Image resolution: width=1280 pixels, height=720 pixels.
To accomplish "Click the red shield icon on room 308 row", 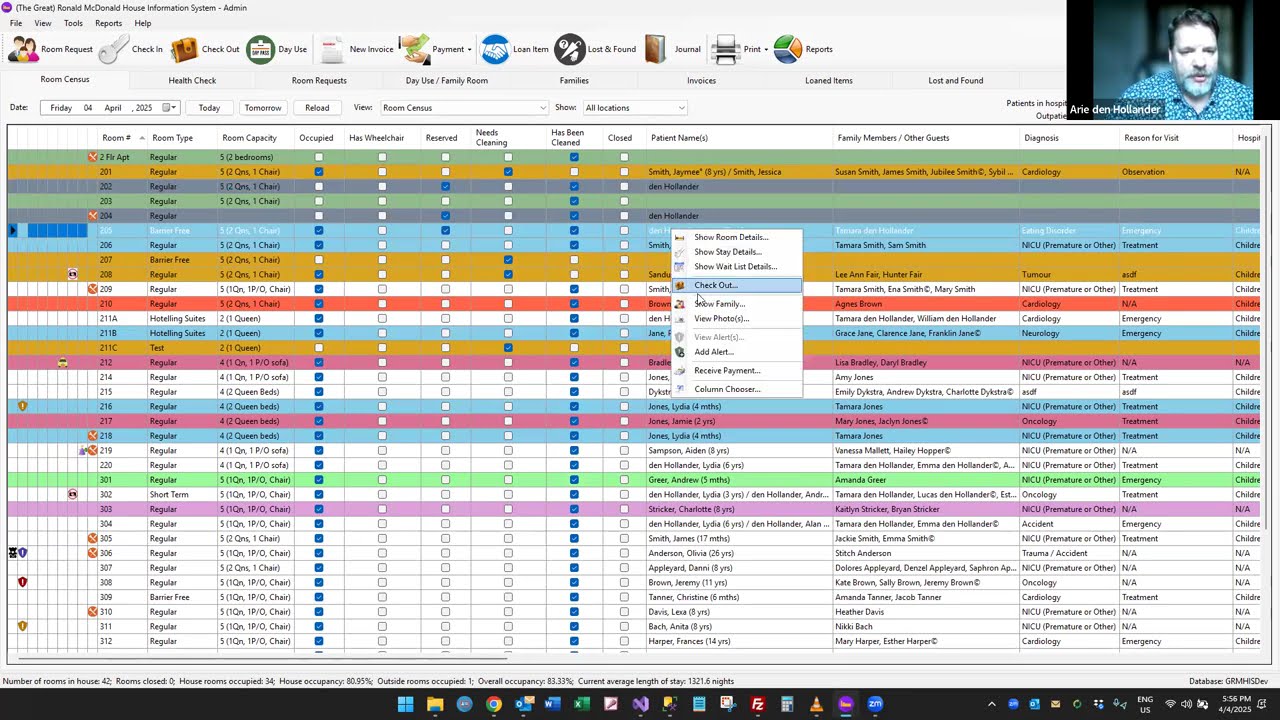I will pyautogui.click(x=23, y=583).
